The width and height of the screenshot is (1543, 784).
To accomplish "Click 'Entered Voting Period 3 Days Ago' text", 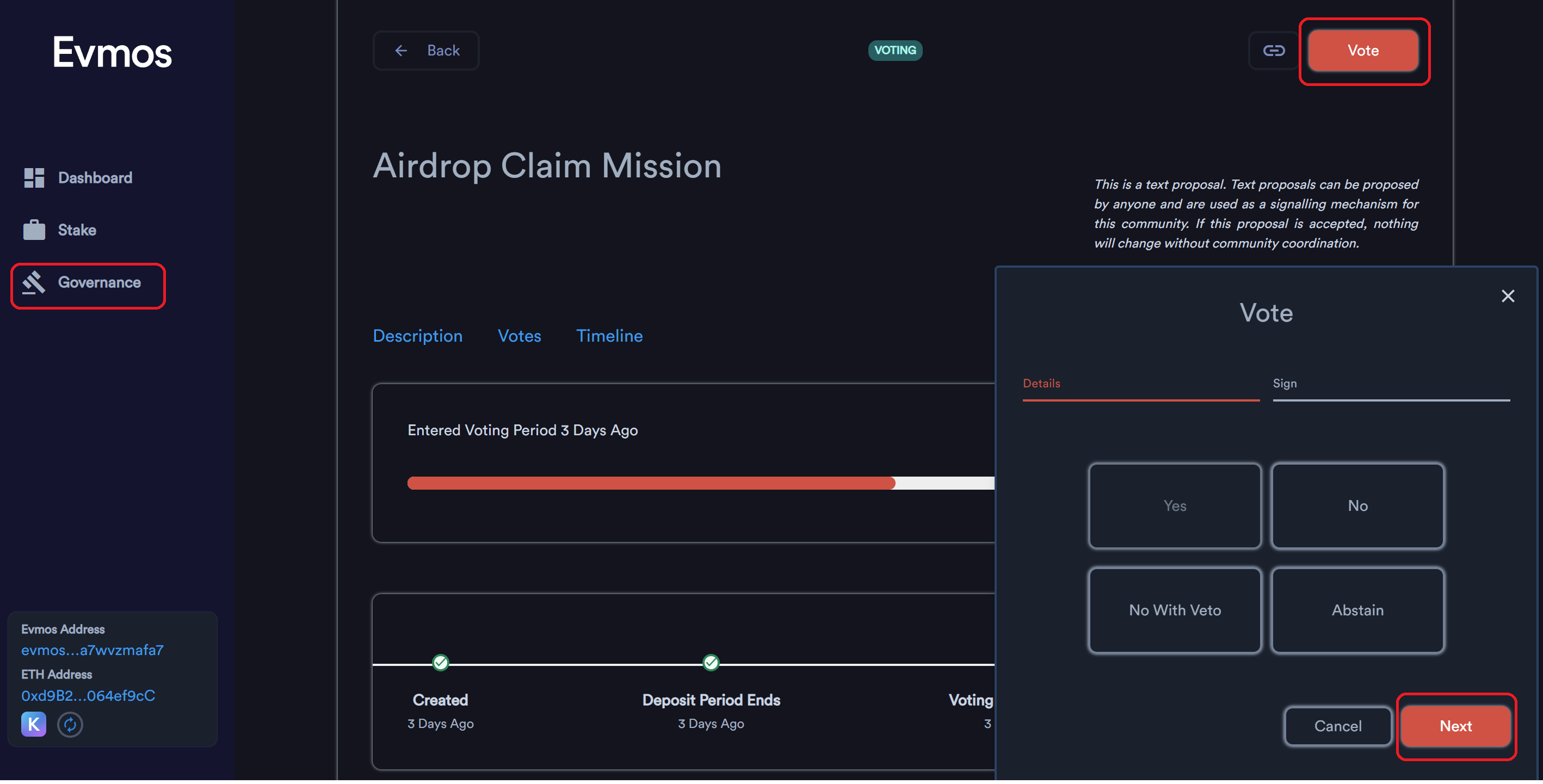I will 522,431.
